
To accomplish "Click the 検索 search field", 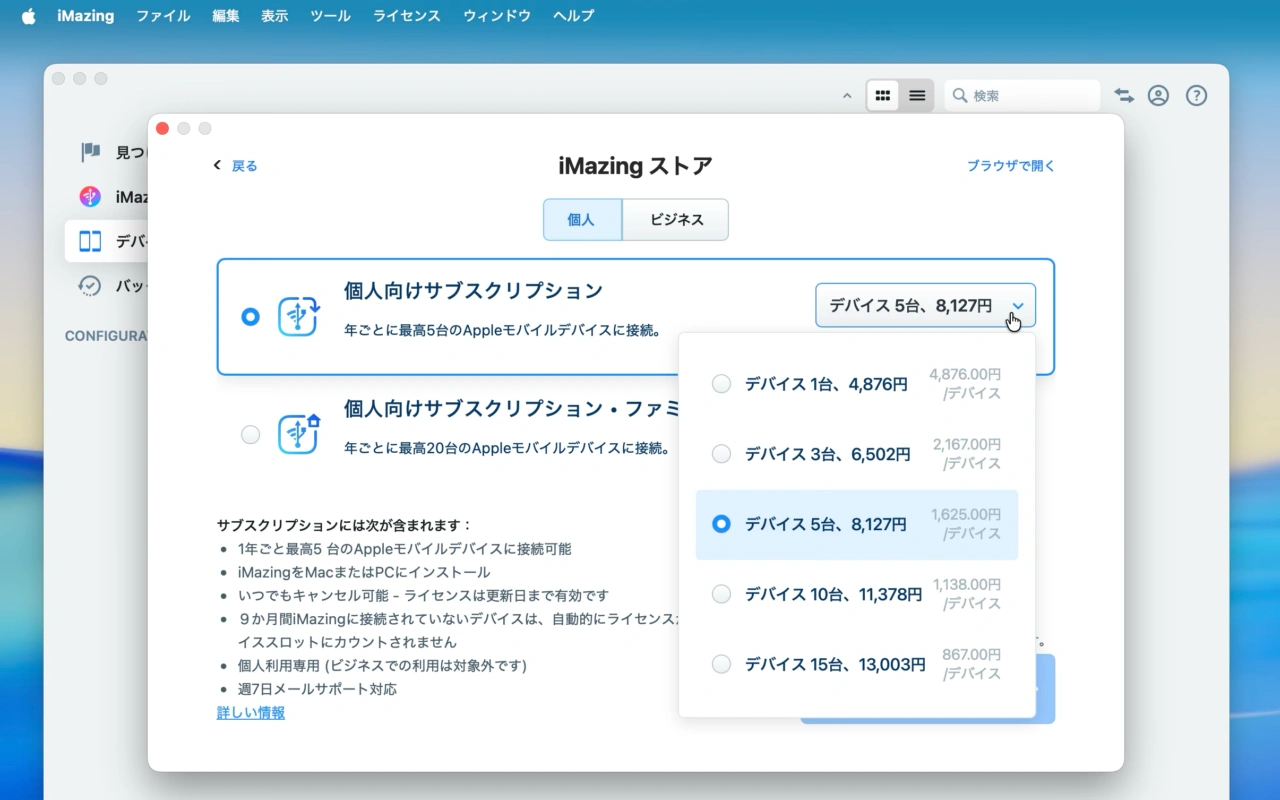I will pos(1022,96).
